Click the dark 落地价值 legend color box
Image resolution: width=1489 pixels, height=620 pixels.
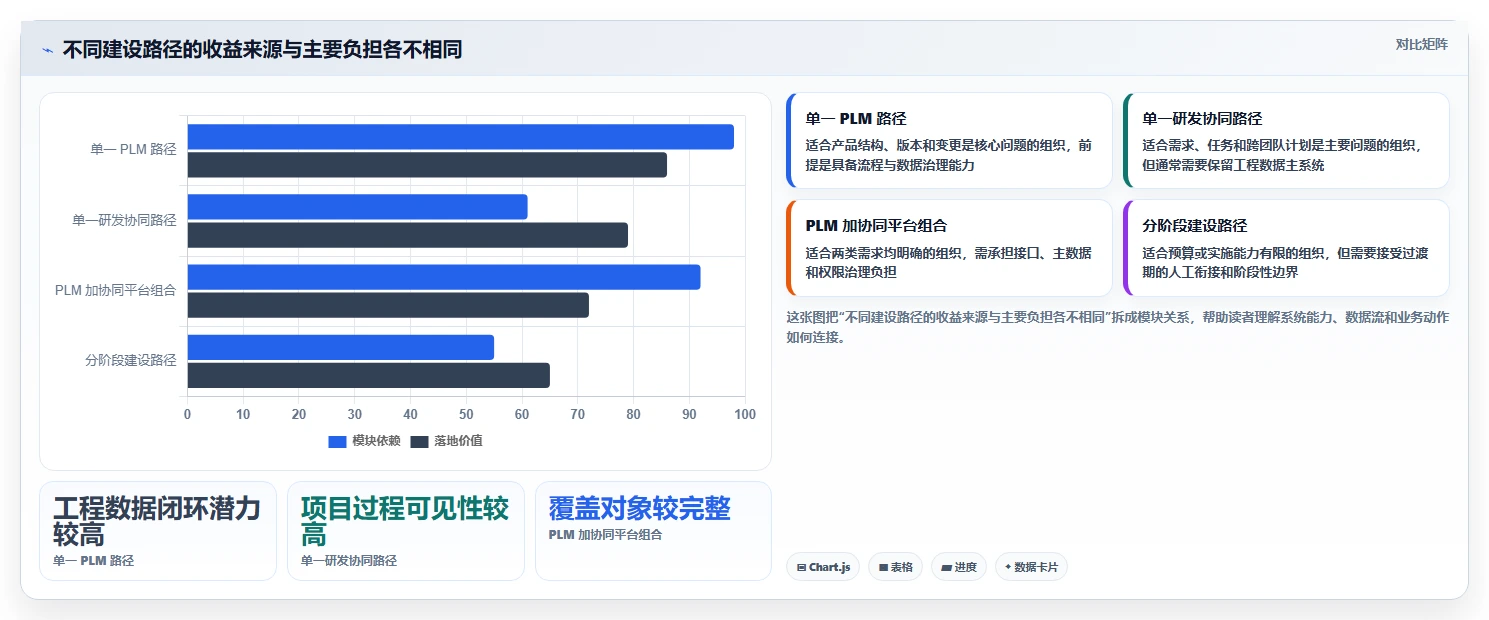[x=419, y=442]
